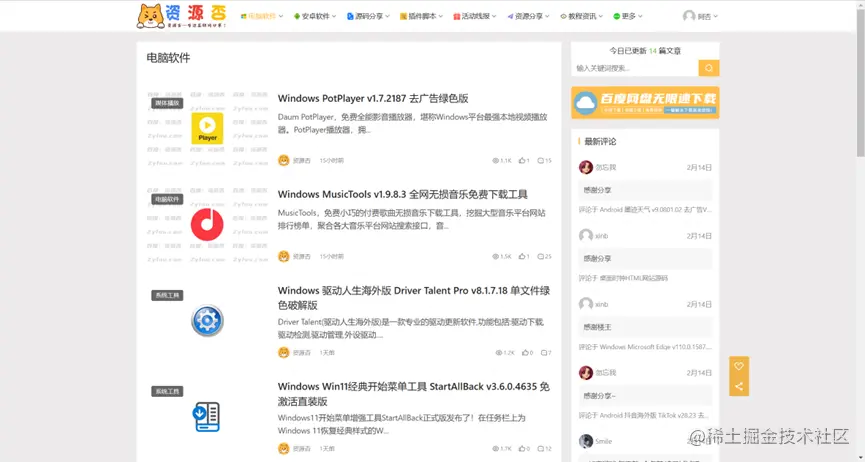Click the views eye icon on MusicTools article
This screenshot has height=462, width=865.
pyautogui.click(x=495, y=257)
